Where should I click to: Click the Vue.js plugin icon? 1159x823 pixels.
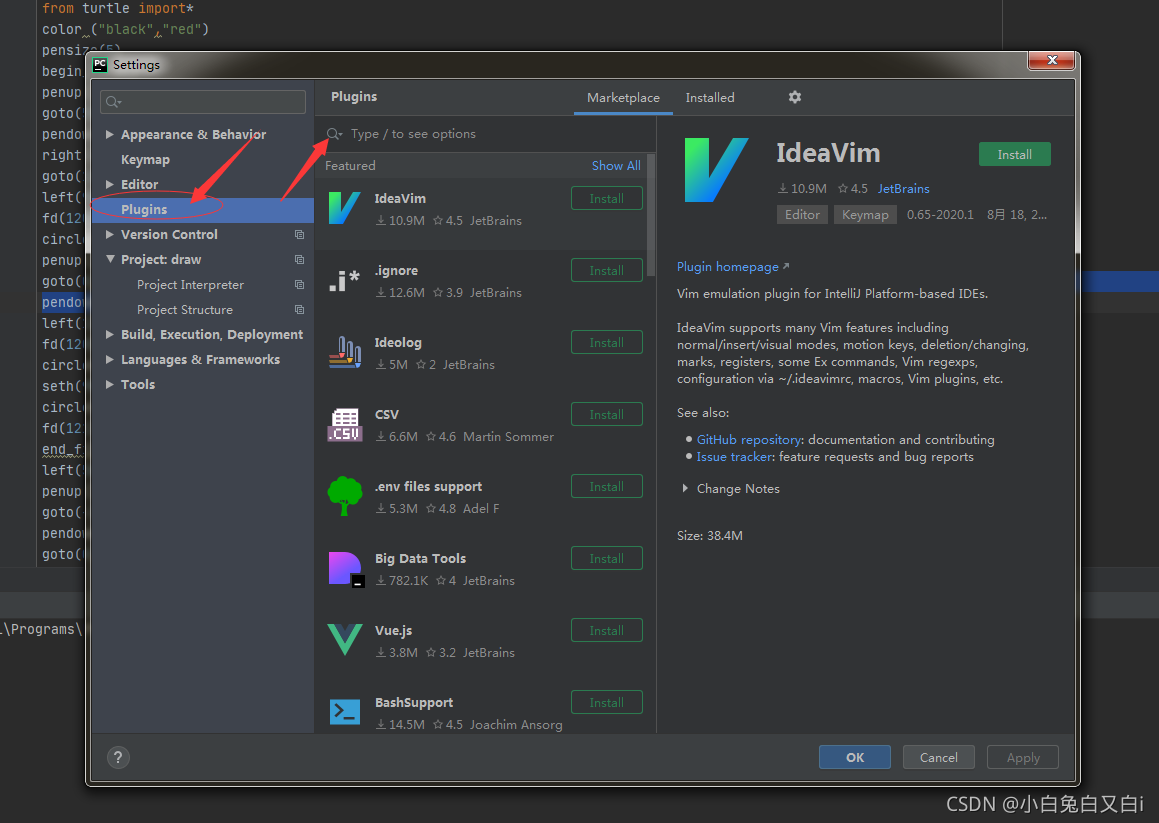pyautogui.click(x=344, y=640)
